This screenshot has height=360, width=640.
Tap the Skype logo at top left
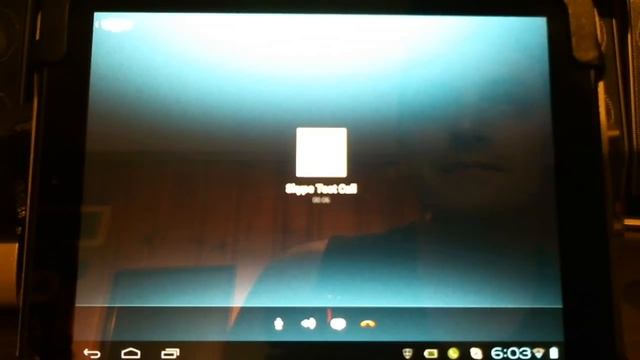(116, 25)
